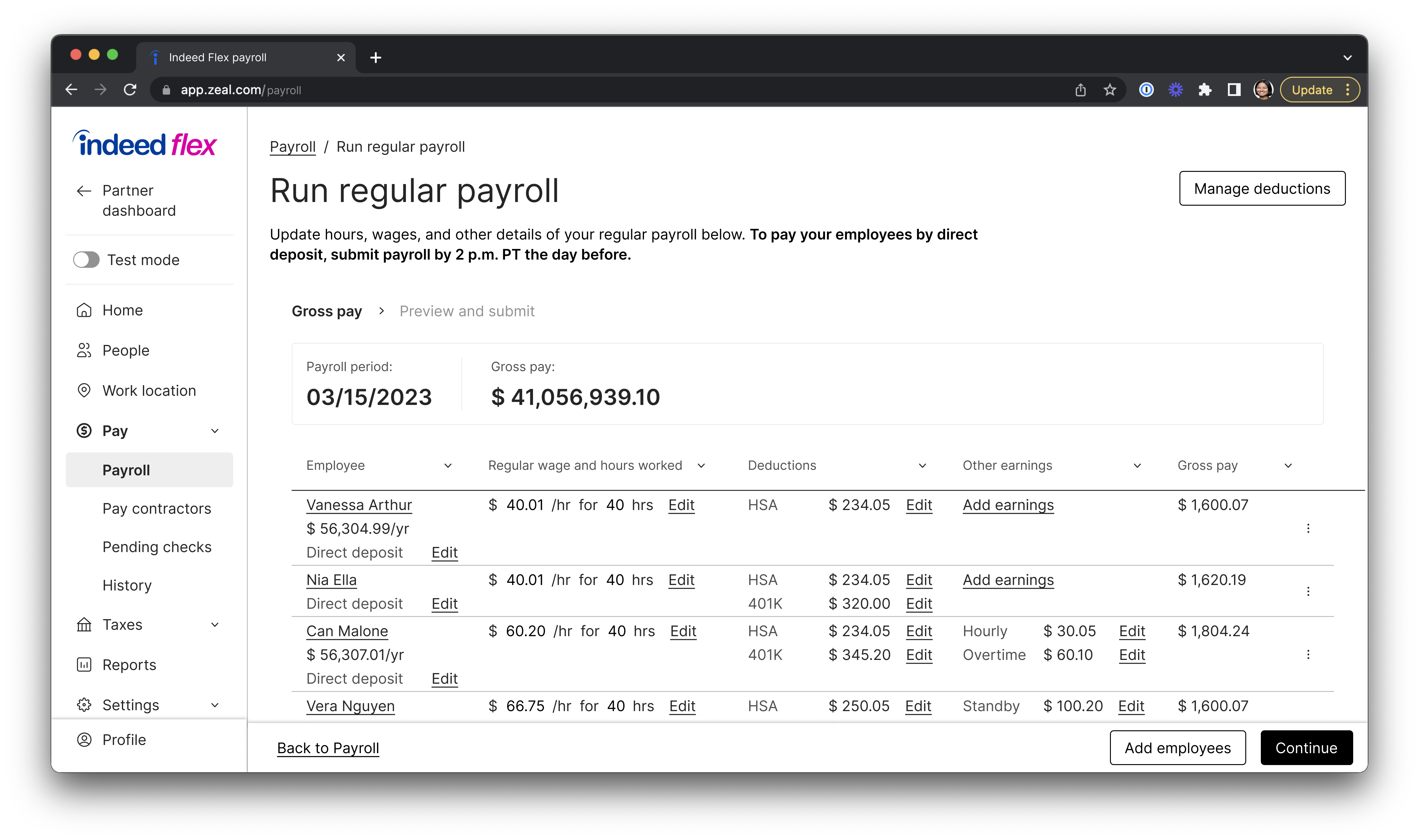Open Regular wage and hours dropdown
The height and width of the screenshot is (840, 1419).
coord(701,466)
